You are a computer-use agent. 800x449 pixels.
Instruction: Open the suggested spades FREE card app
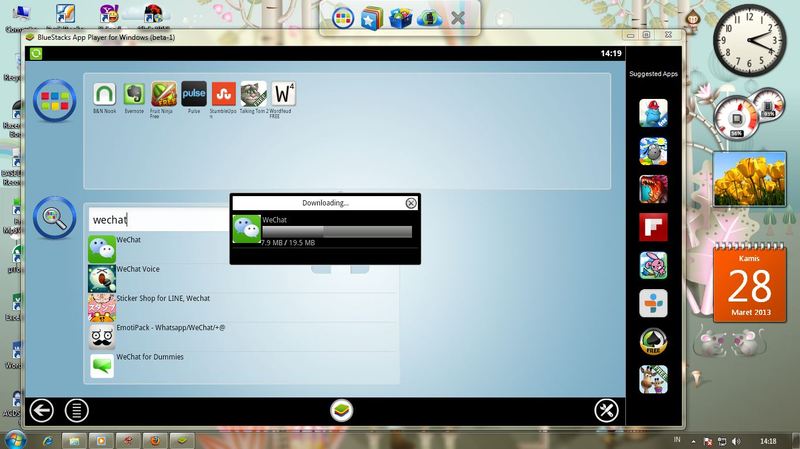[x=653, y=341]
